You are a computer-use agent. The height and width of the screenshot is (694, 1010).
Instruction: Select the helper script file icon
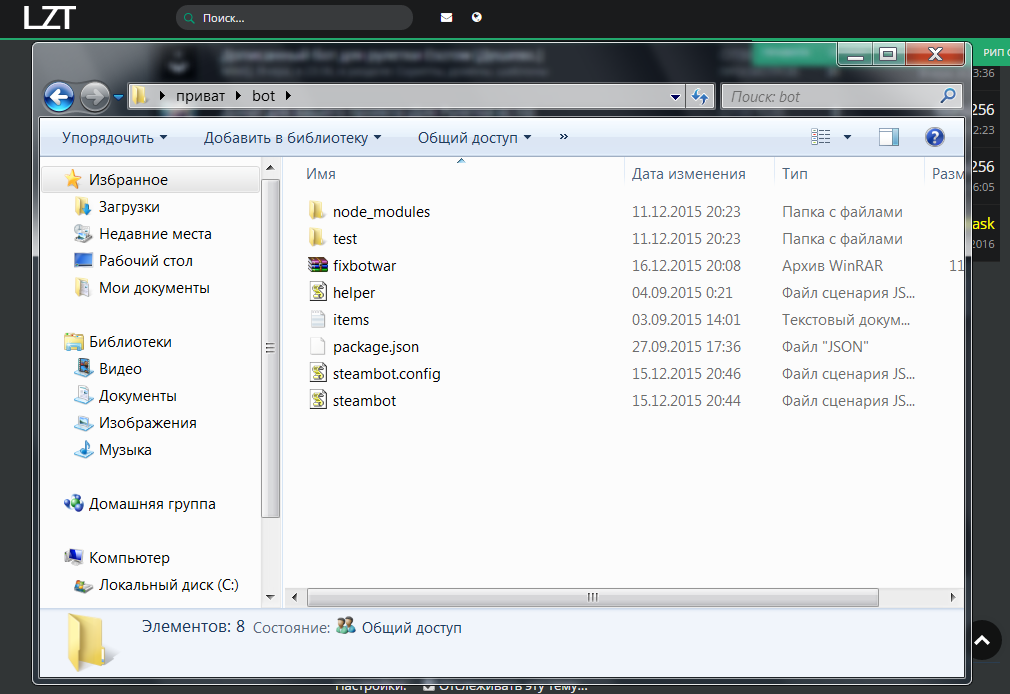pyautogui.click(x=318, y=292)
